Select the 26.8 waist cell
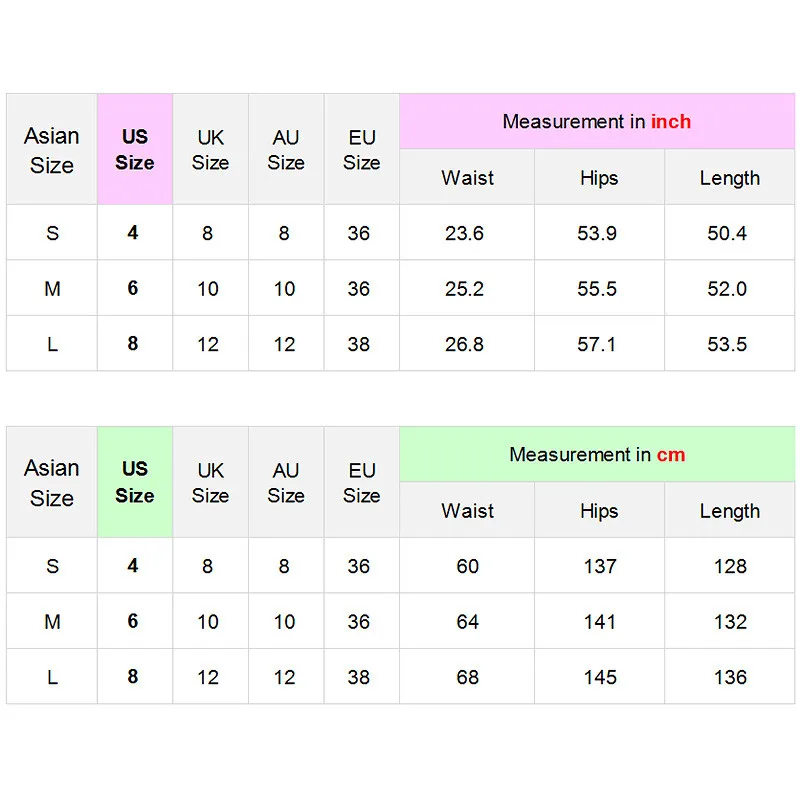 464,344
